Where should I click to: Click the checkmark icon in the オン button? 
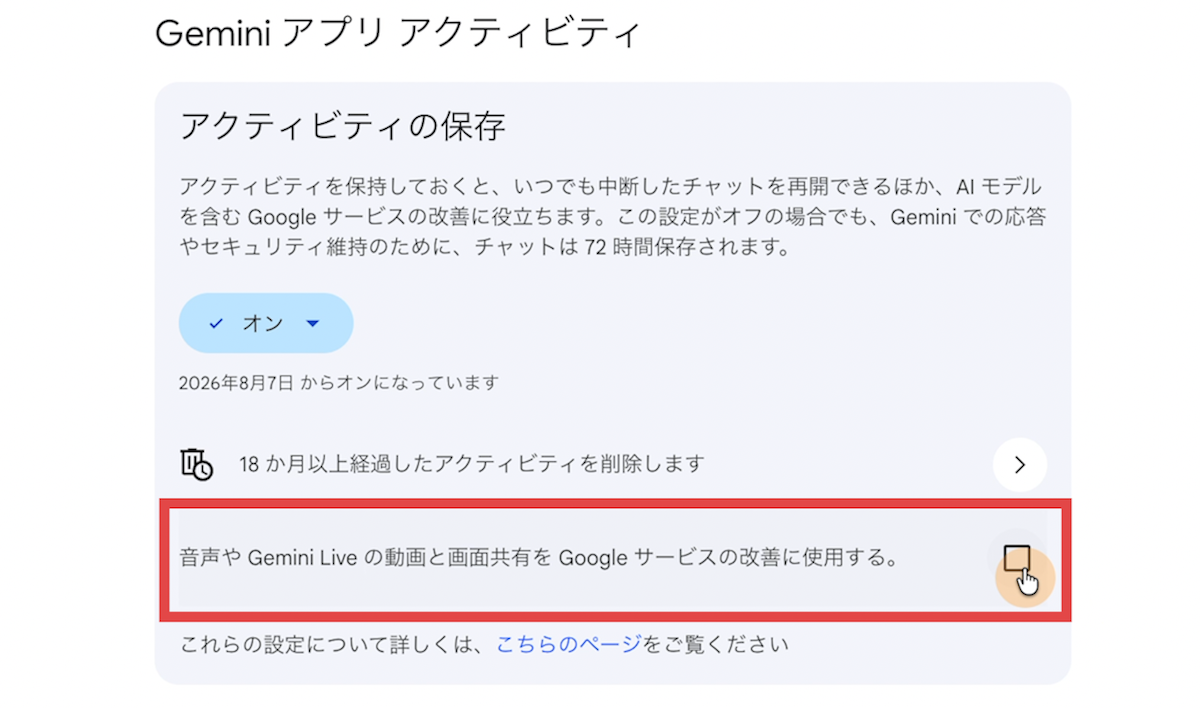pyautogui.click(x=216, y=324)
